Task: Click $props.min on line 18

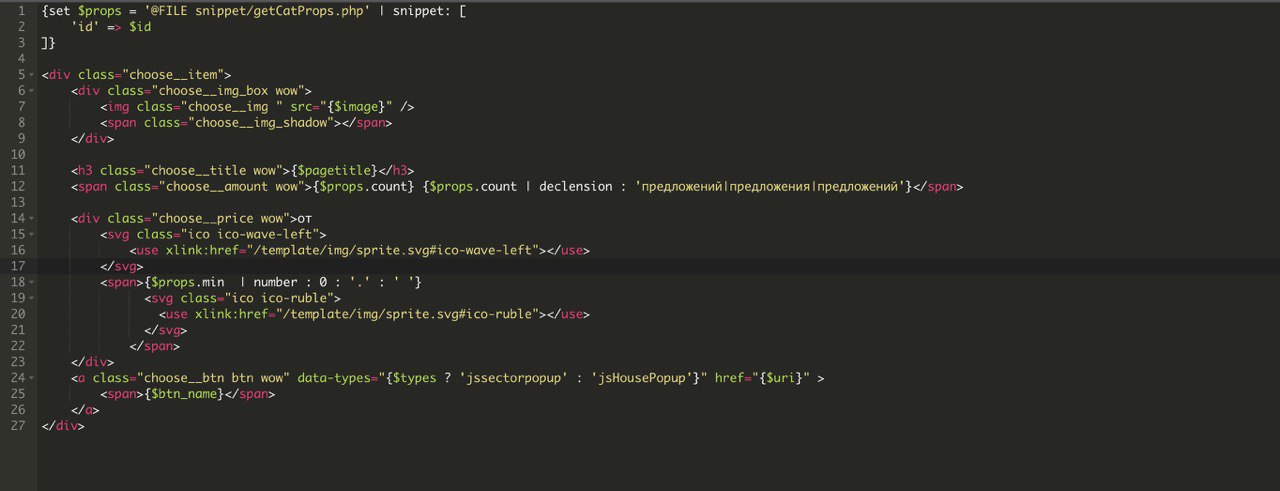Action: click(188, 282)
